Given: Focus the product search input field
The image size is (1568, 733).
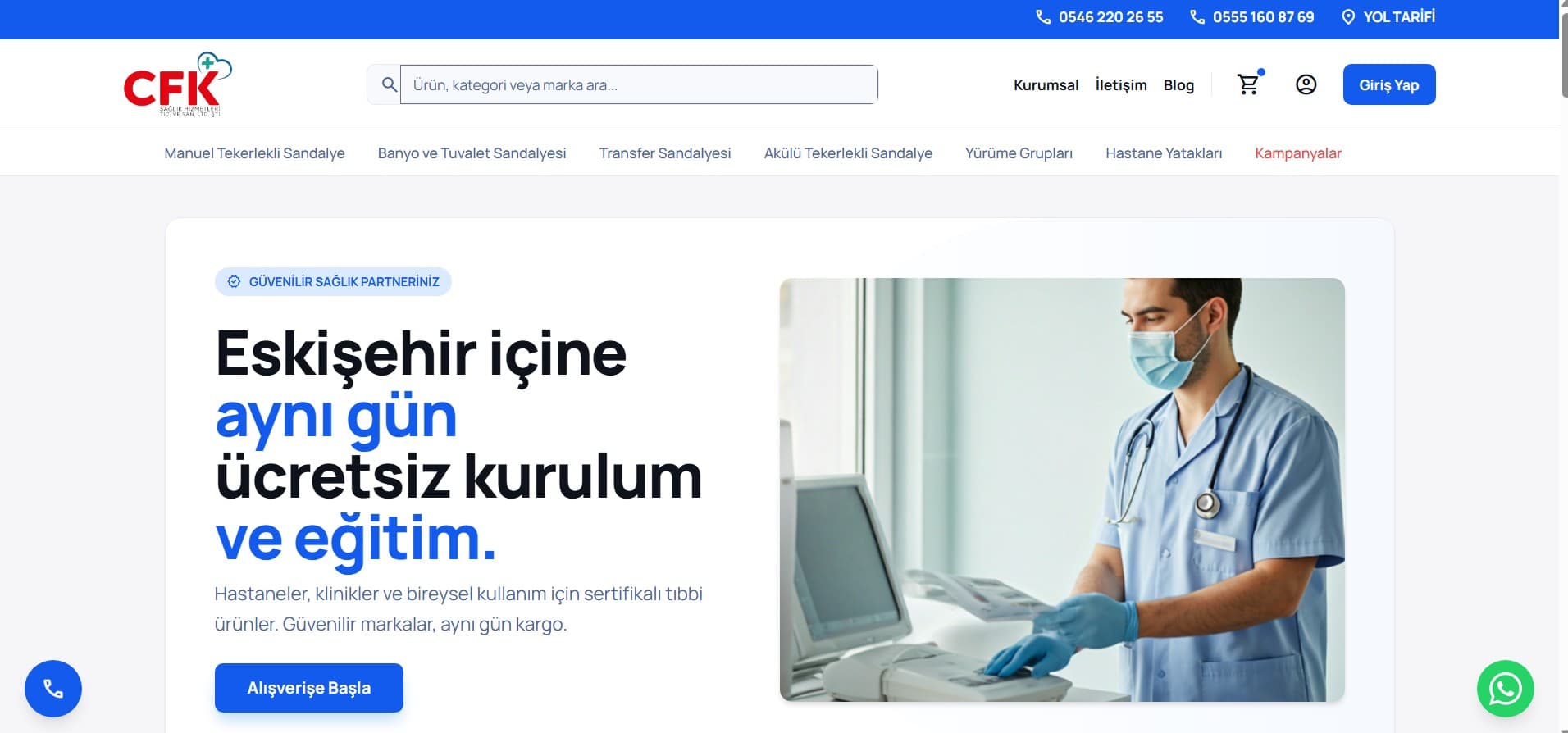Looking at the screenshot, I should coord(639,84).
